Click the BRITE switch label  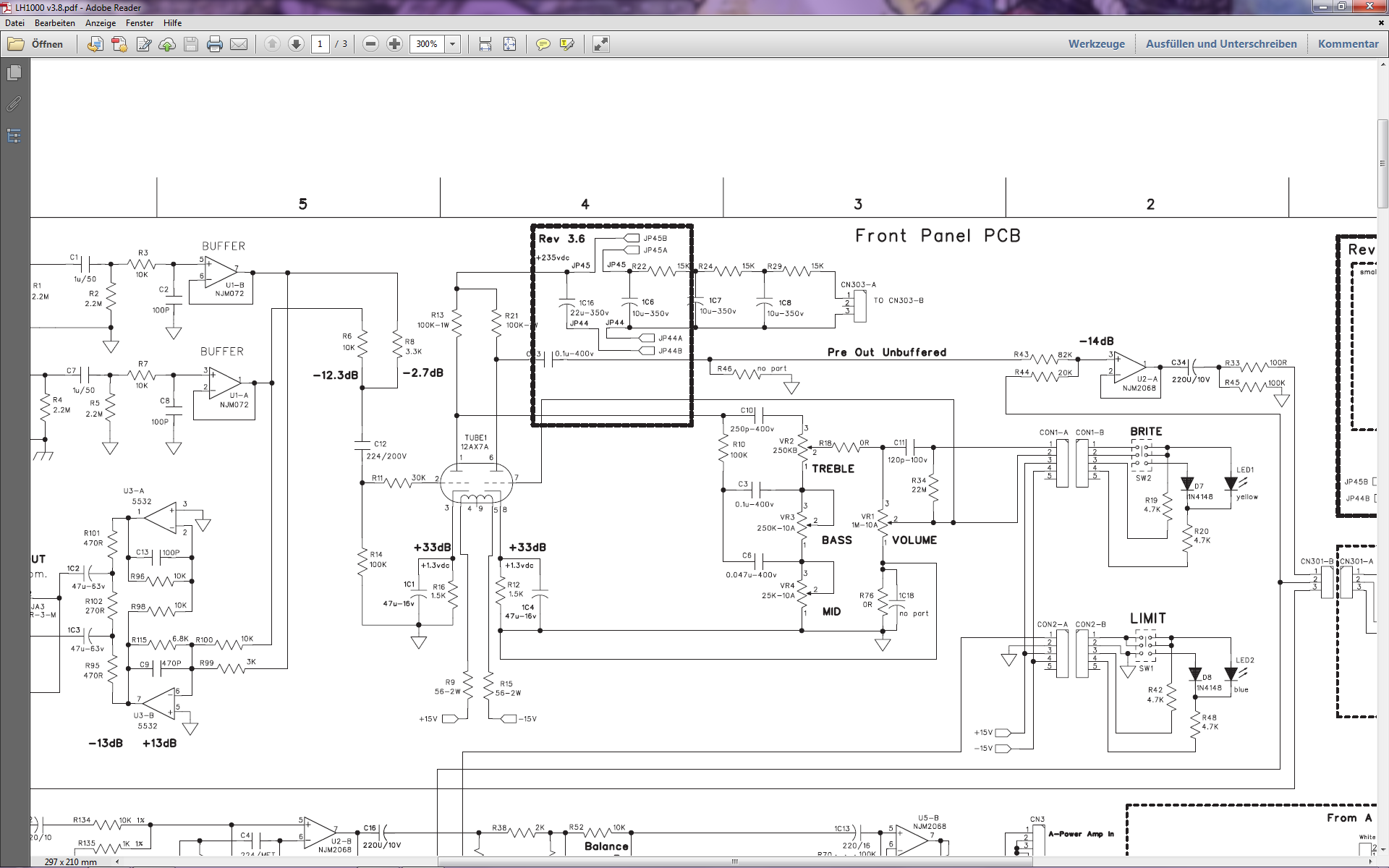1146,432
